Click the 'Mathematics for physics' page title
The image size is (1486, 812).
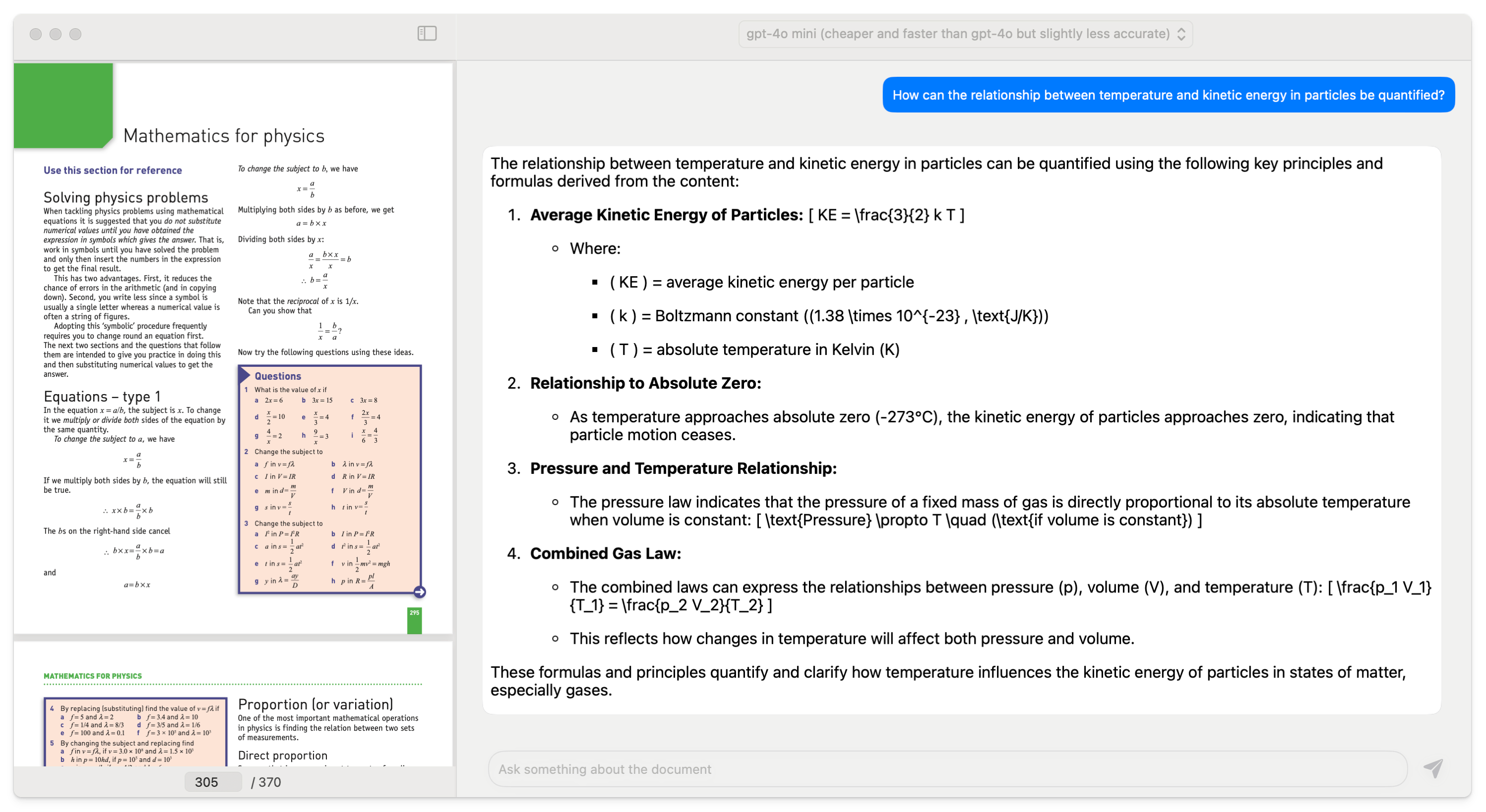click(x=224, y=136)
